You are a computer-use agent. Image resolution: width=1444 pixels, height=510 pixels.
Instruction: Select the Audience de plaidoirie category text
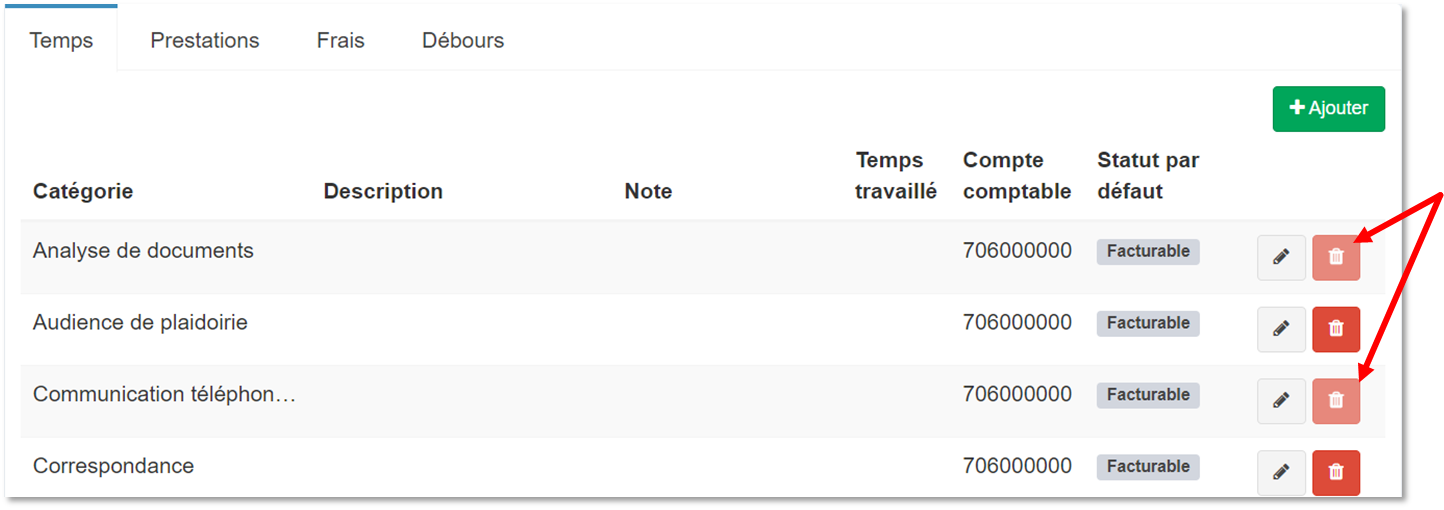pyautogui.click(x=140, y=323)
